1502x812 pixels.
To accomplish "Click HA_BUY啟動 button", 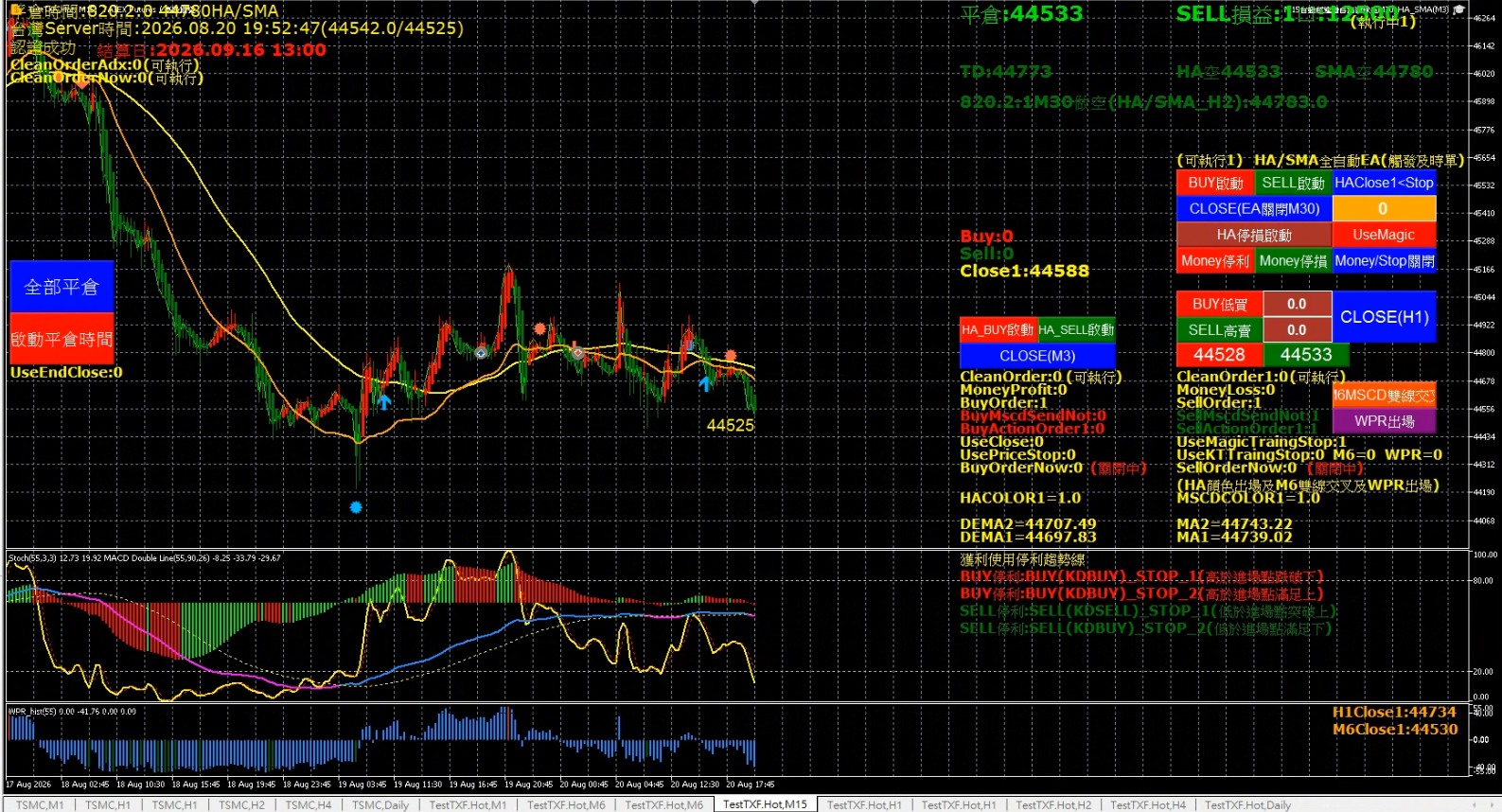I will 998,329.
